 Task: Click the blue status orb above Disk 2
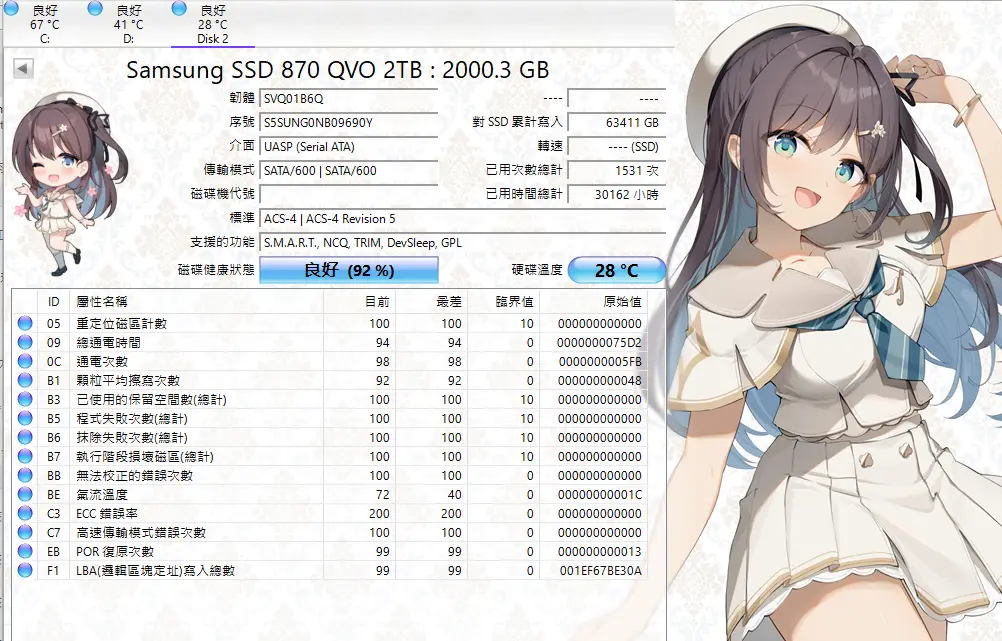click(179, 8)
